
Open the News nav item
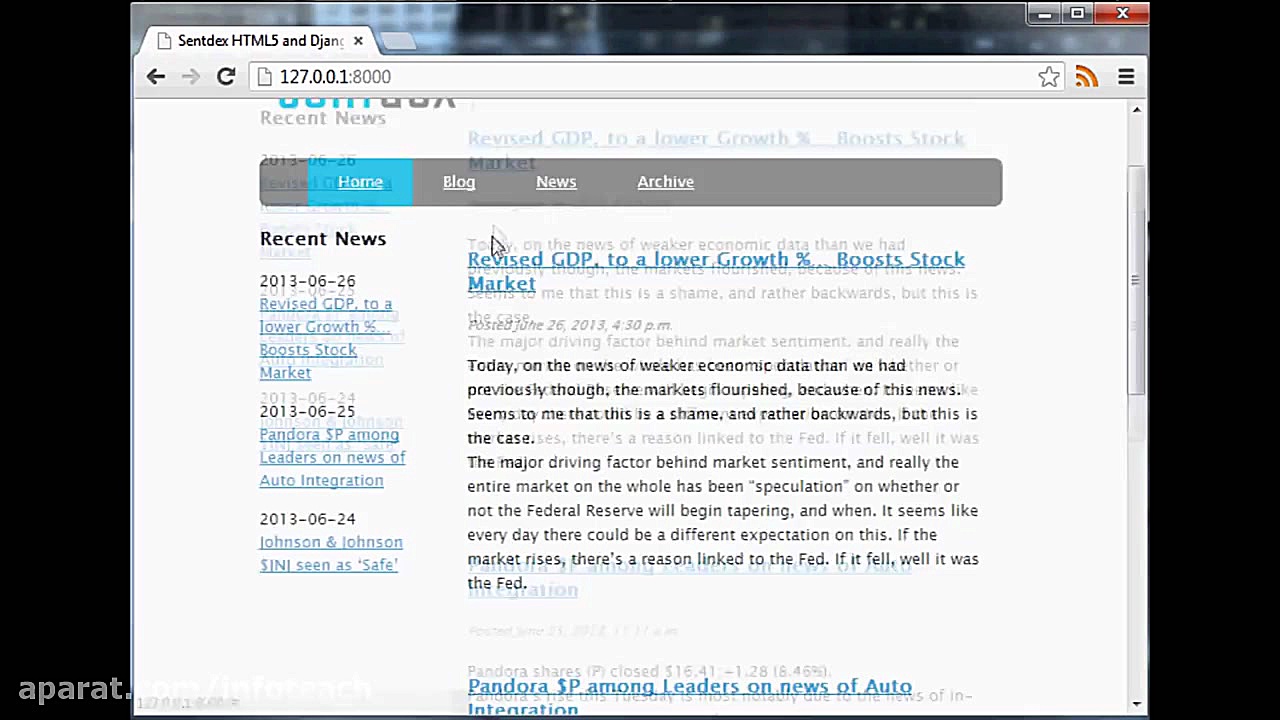click(556, 182)
